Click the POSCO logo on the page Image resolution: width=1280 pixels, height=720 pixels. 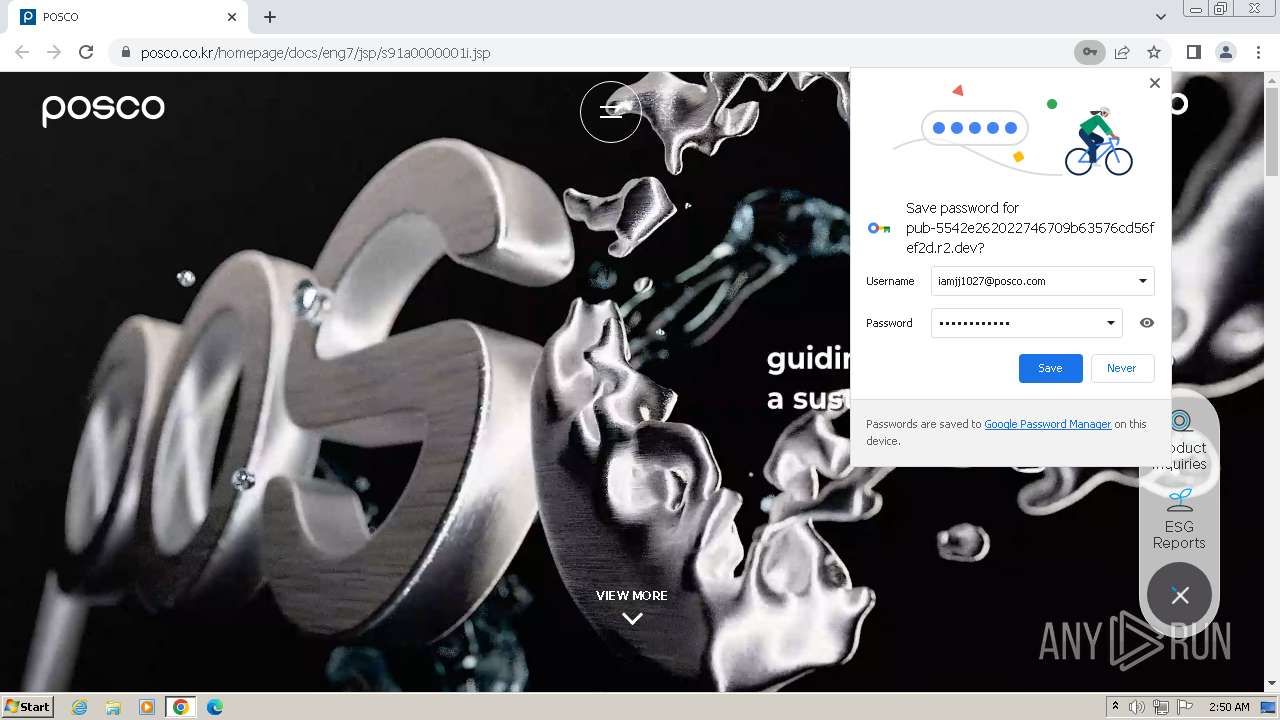[103, 108]
